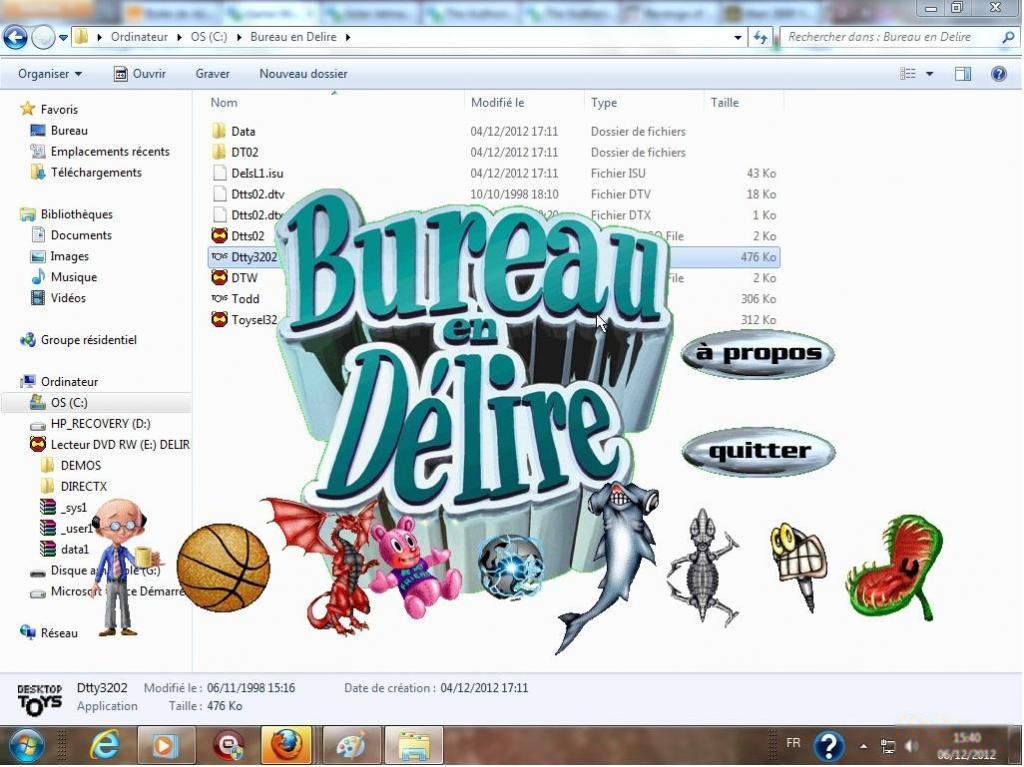This screenshot has width=1024, height=767.
Task: Launch Internet Explorer from the taskbar
Action: pyautogui.click(x=104, y=746)
